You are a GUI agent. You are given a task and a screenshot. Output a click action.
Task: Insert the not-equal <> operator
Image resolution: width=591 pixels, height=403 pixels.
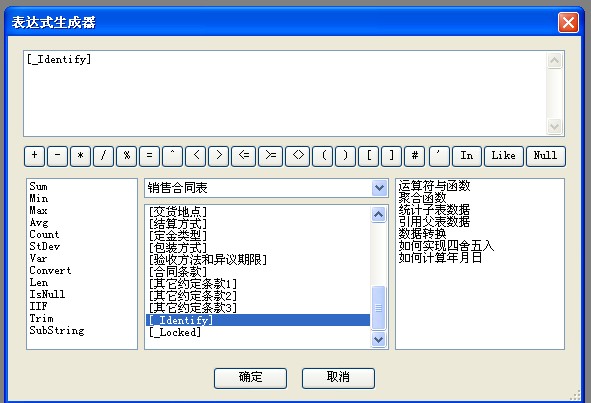pos(298,156)
